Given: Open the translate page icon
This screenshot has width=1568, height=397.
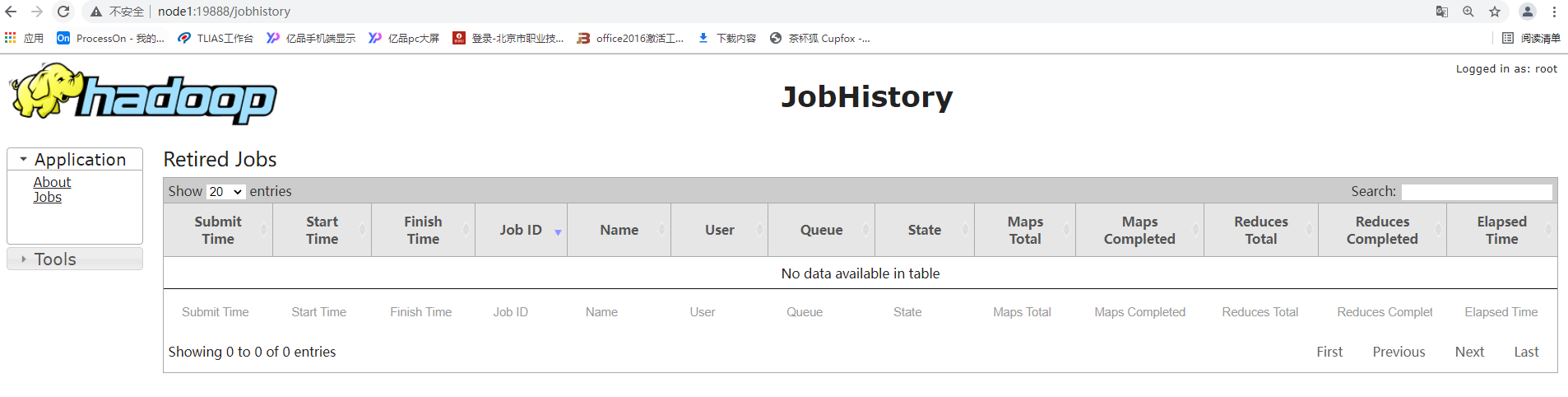Looking at the screenshot, I should click(x=1442, y=12).
